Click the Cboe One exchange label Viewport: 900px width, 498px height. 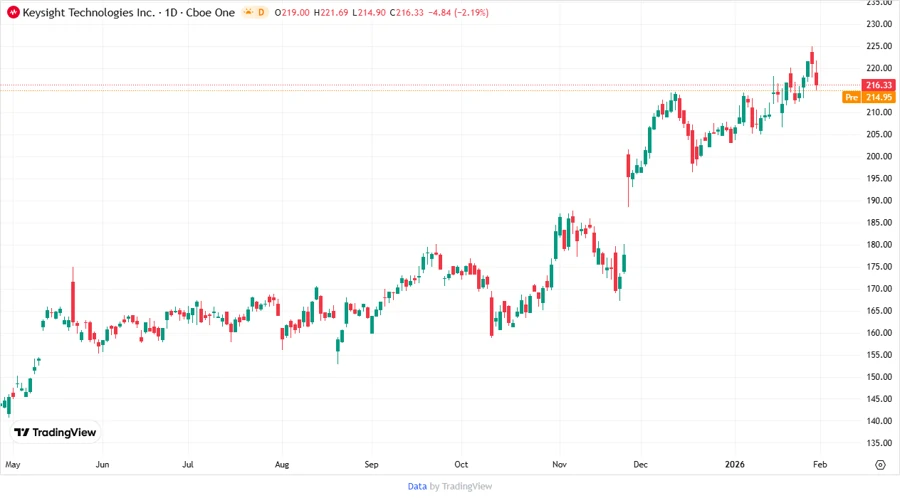coord(210,13)
